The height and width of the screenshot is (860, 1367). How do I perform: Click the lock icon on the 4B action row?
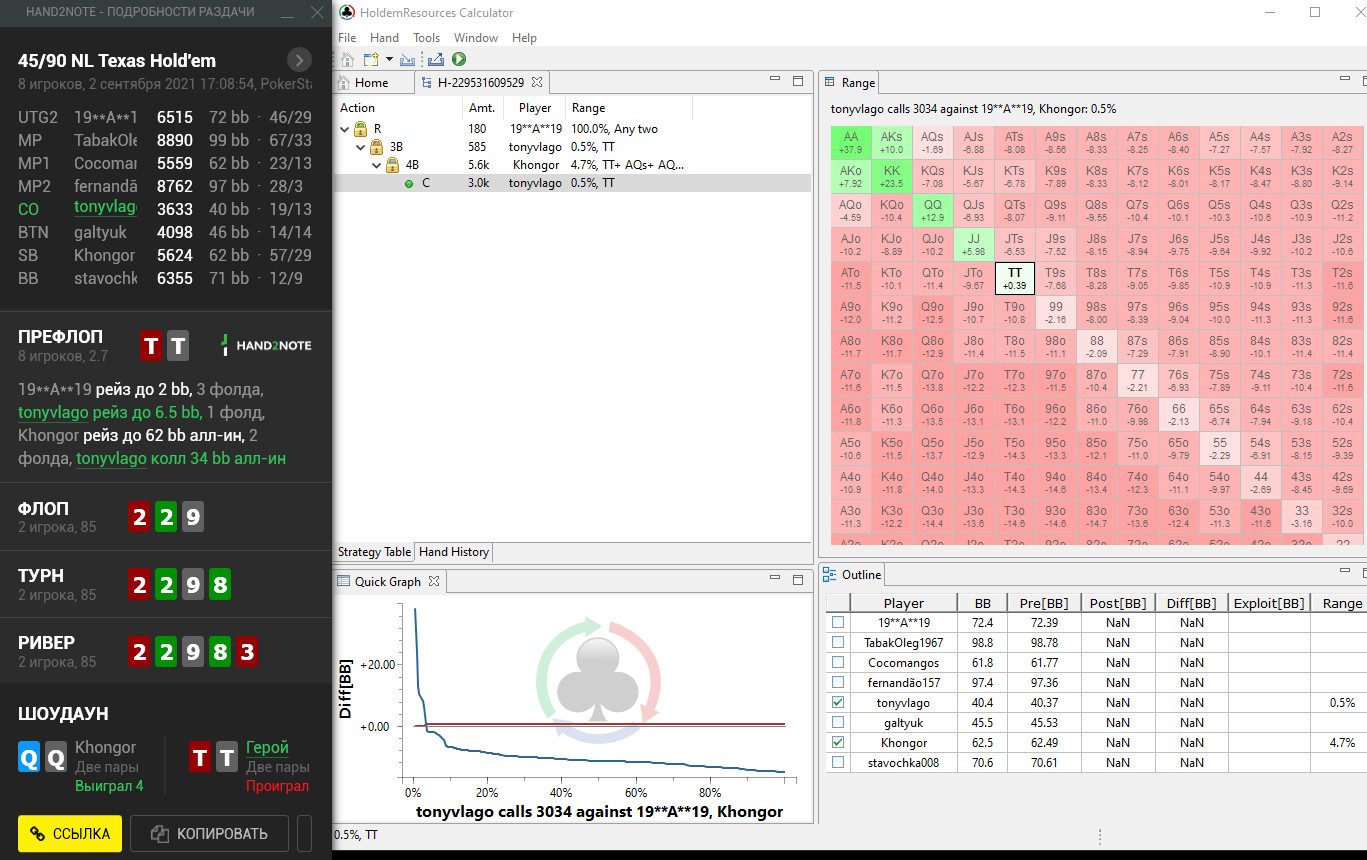393,165
